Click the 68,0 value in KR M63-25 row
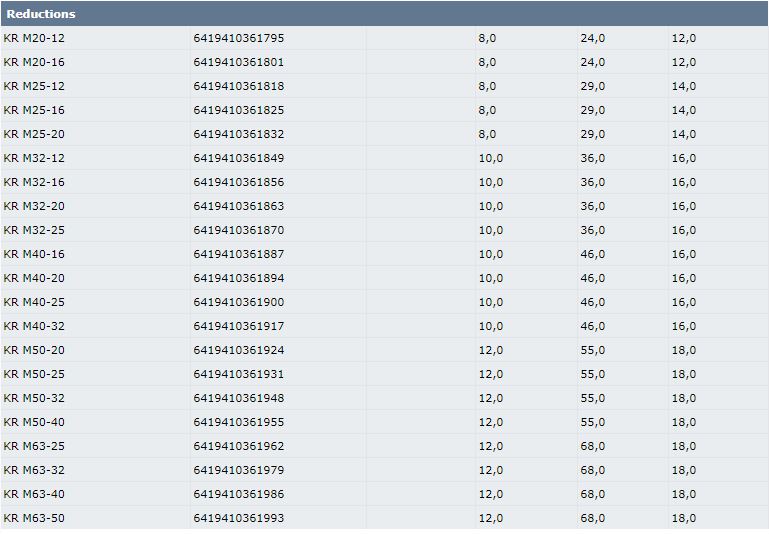This screenshot has width=769, height=534. (592, 447)
